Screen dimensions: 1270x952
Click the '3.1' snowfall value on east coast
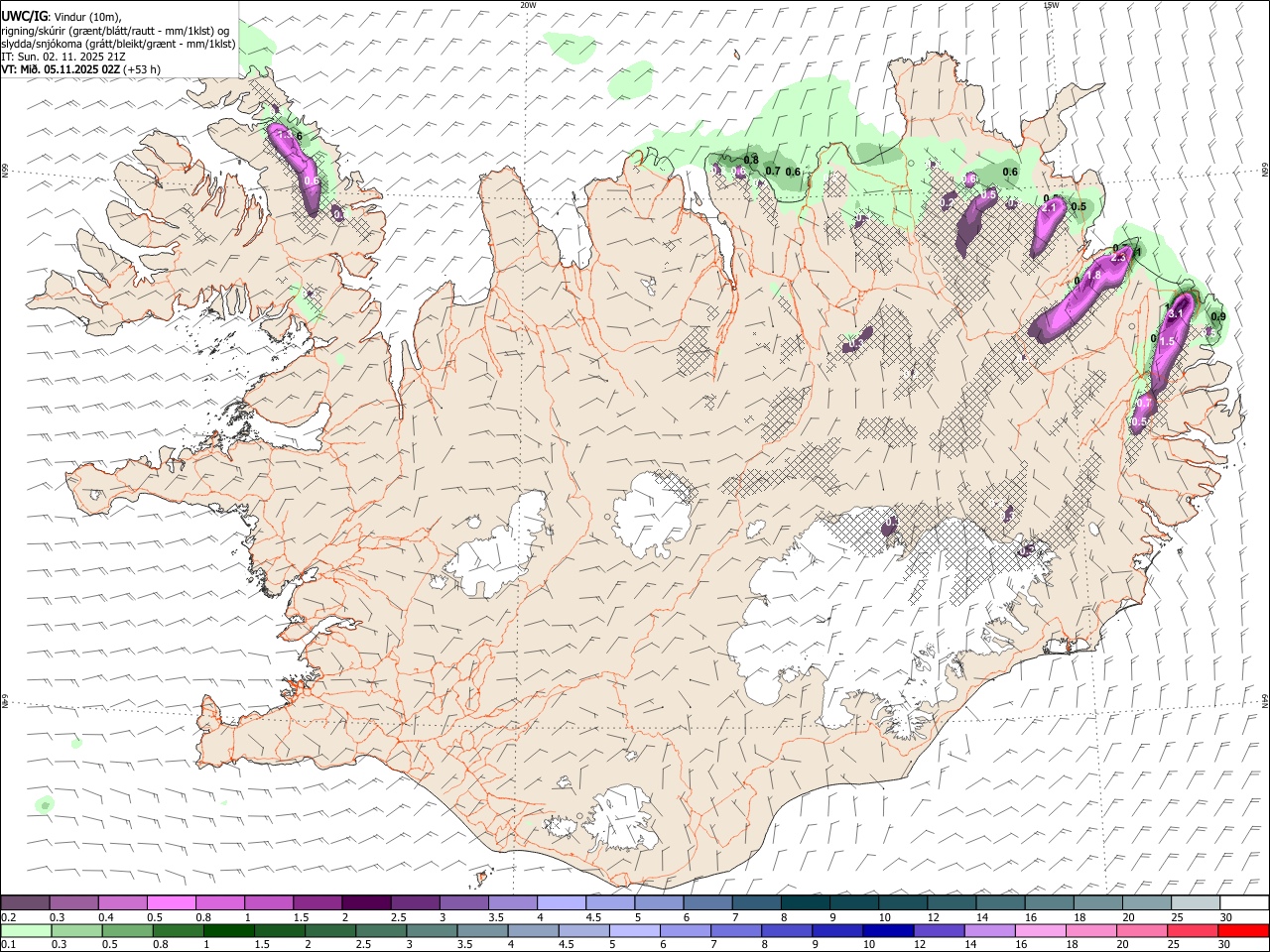click(x=1177, y=313)
